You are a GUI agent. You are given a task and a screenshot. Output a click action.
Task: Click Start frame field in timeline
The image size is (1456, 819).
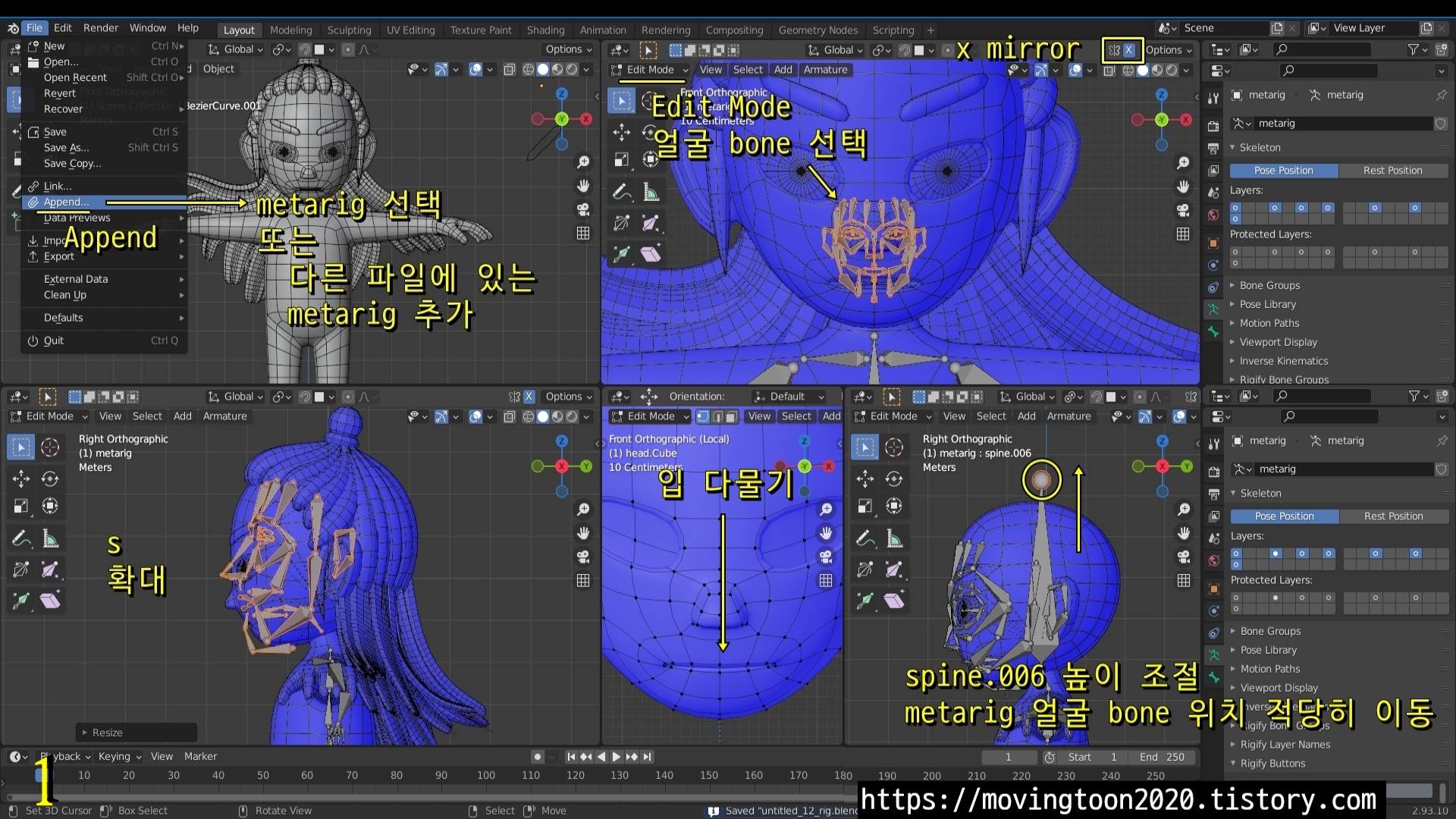(1091, 758)
